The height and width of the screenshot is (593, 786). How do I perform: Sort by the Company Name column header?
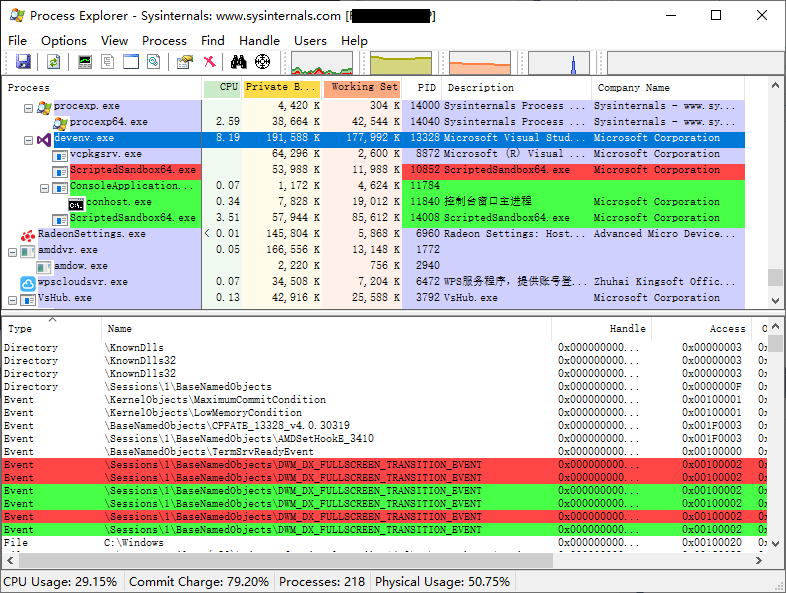pyautogui.click(x=668, y=88)
